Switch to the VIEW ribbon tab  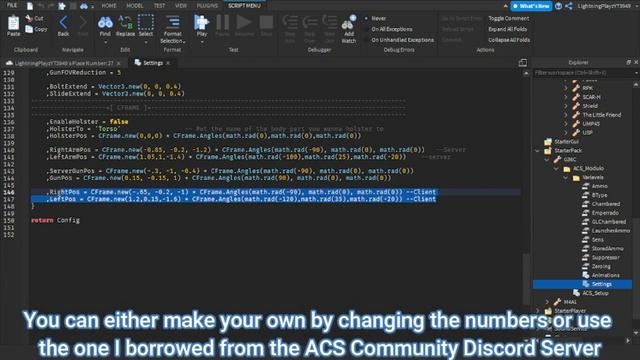pyautogui.click(x=180, y=6)
